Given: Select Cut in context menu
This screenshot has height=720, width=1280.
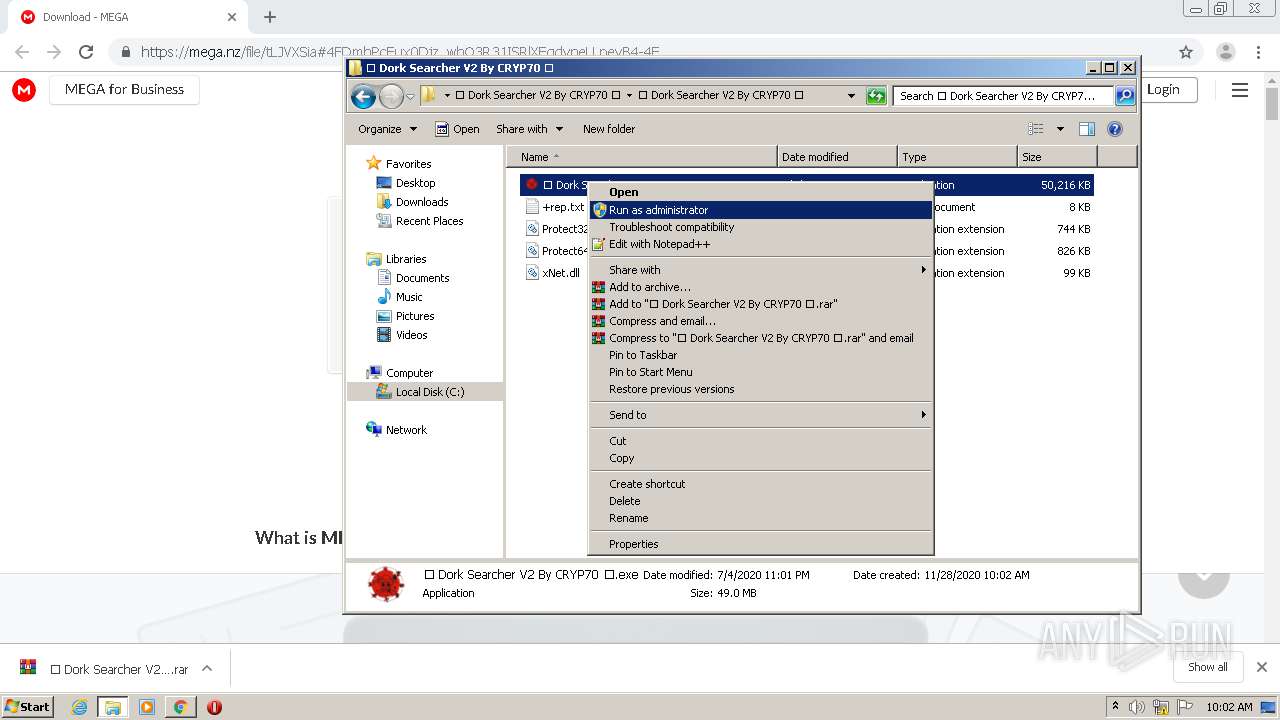Looking at the screenshot, I should [760, 441].
